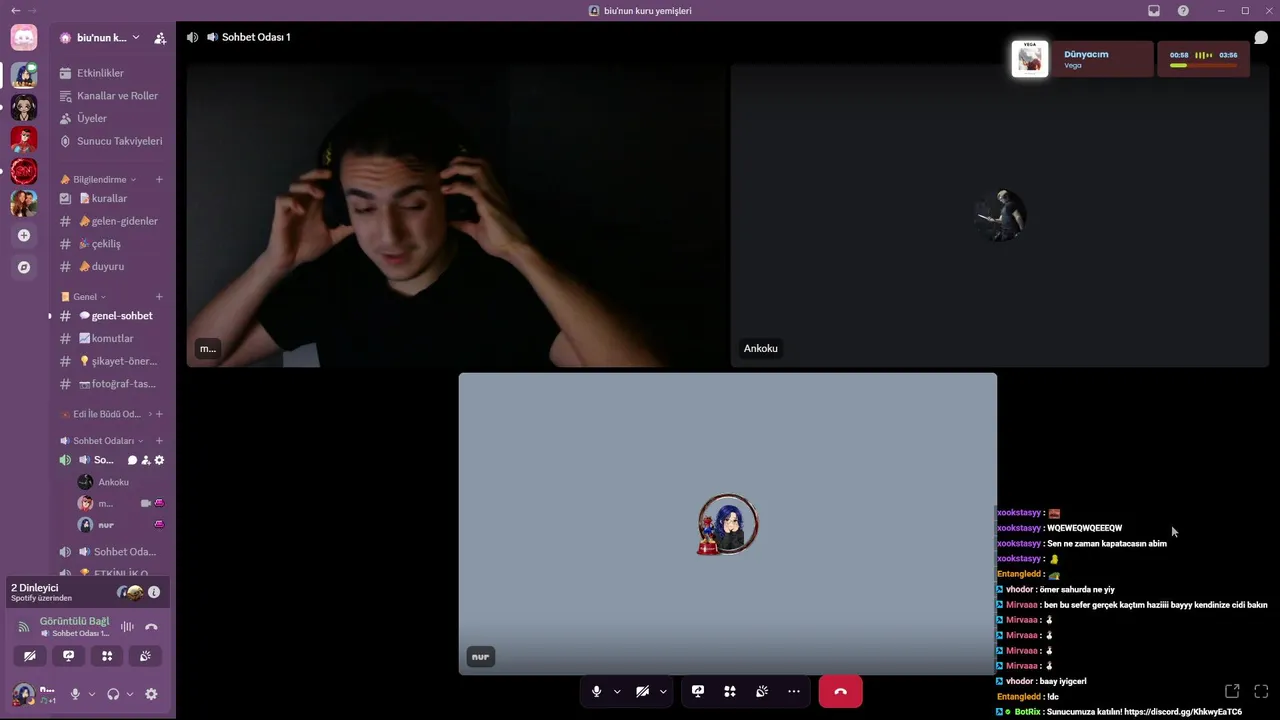Go back with the title bar arrow
Image resolution: width=1280 pixels, height=720 pixels.
click(15, 11)
